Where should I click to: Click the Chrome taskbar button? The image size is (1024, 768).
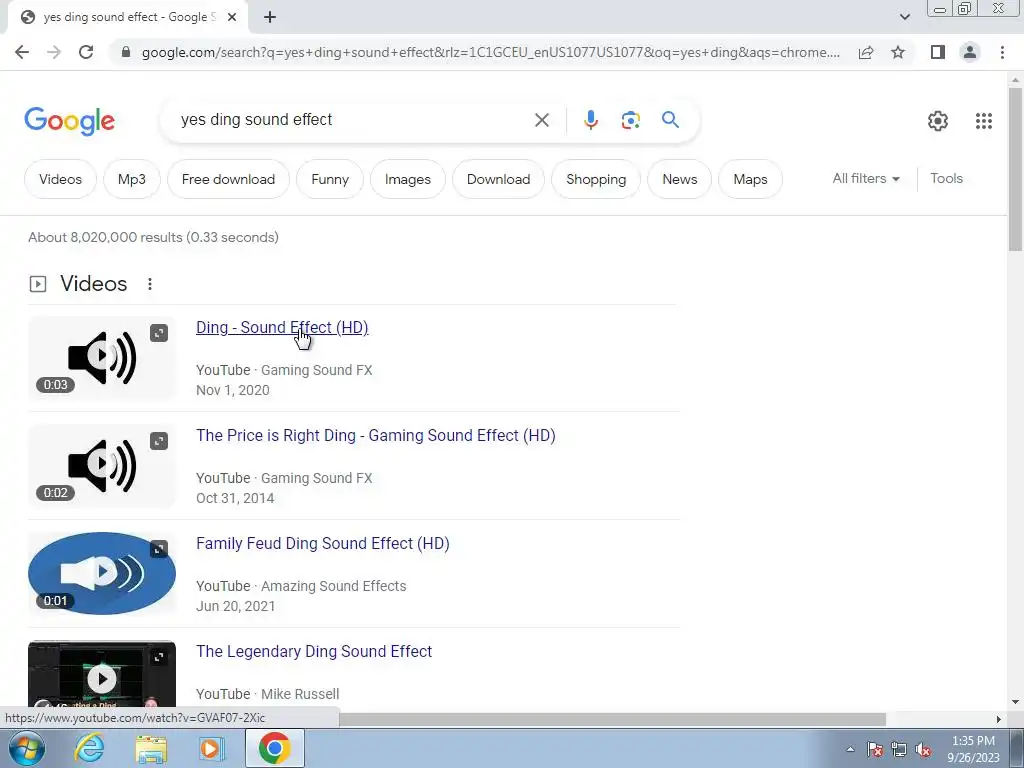[x=274, y=748]
